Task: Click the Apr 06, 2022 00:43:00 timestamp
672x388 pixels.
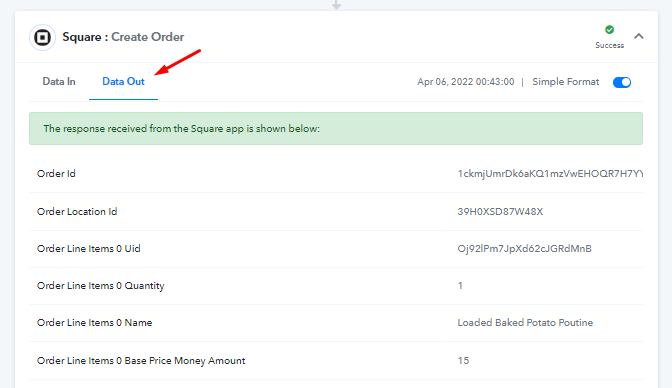Action: pos(466,82)
